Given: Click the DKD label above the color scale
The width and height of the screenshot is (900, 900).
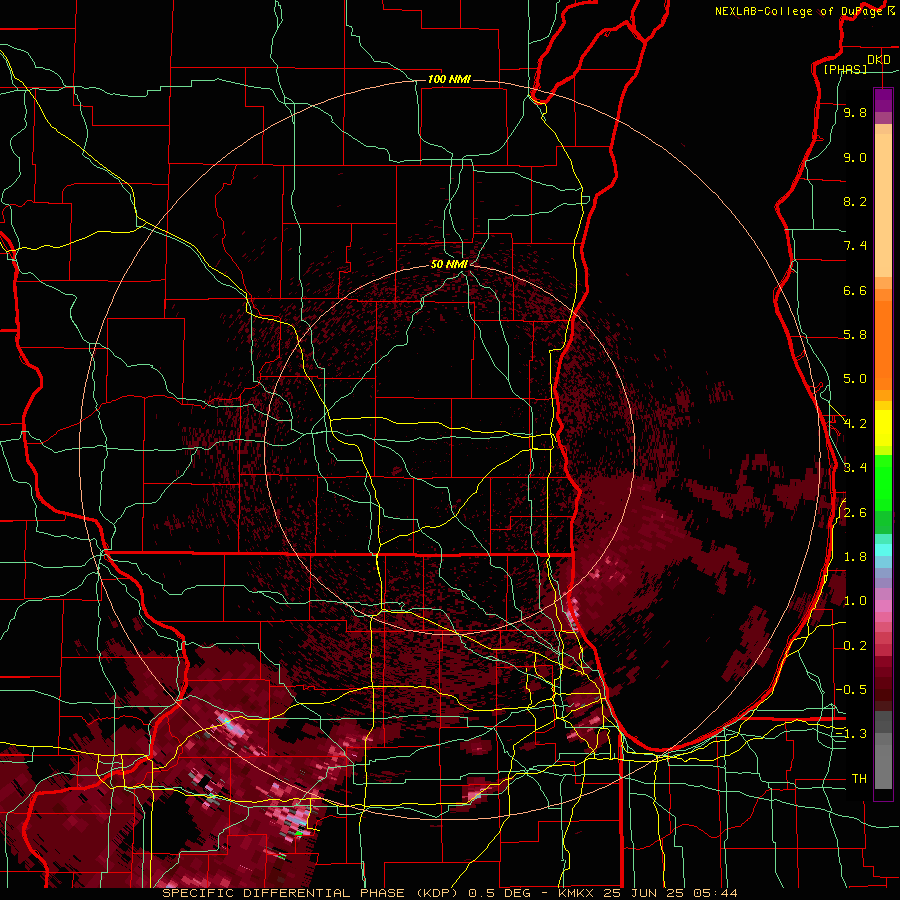Looking at the screenshot, I should (x=879, y=60).
